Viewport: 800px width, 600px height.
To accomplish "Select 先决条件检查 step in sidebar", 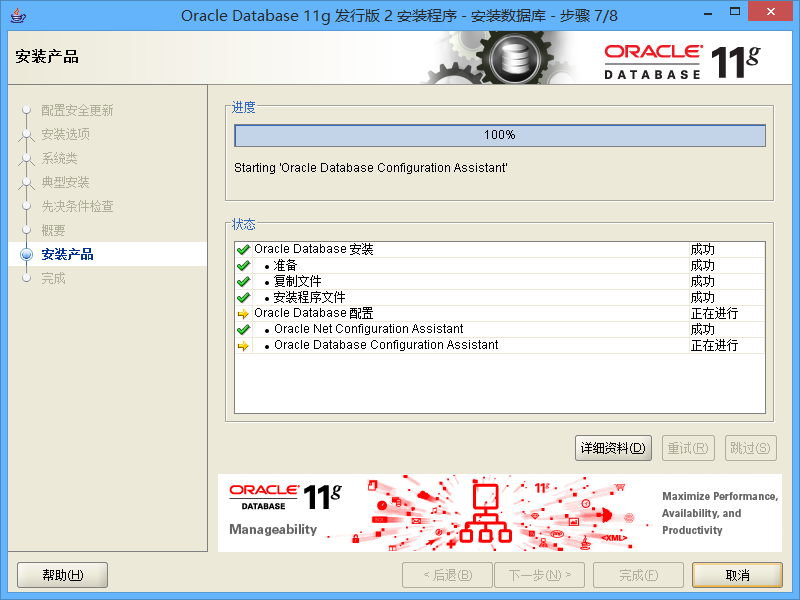I will pos(77,206).
